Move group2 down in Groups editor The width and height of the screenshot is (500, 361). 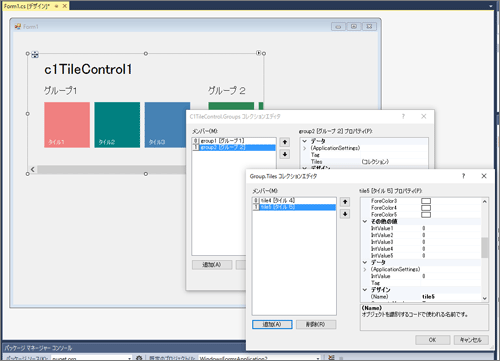click(285, 154)
